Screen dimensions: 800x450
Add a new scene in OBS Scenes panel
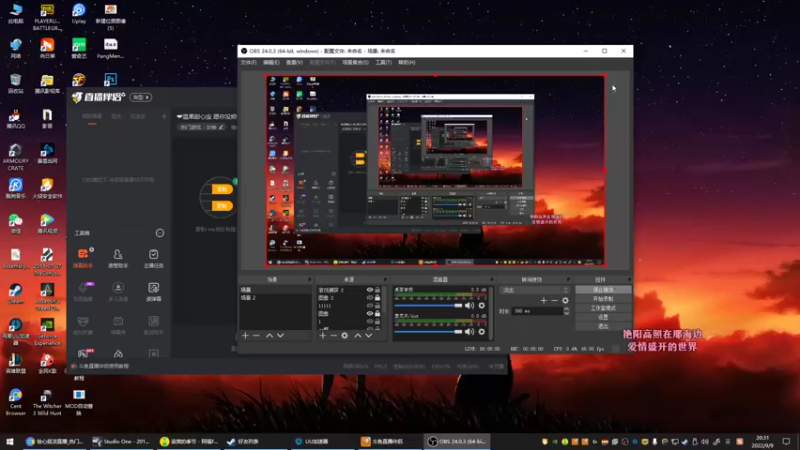245,335
